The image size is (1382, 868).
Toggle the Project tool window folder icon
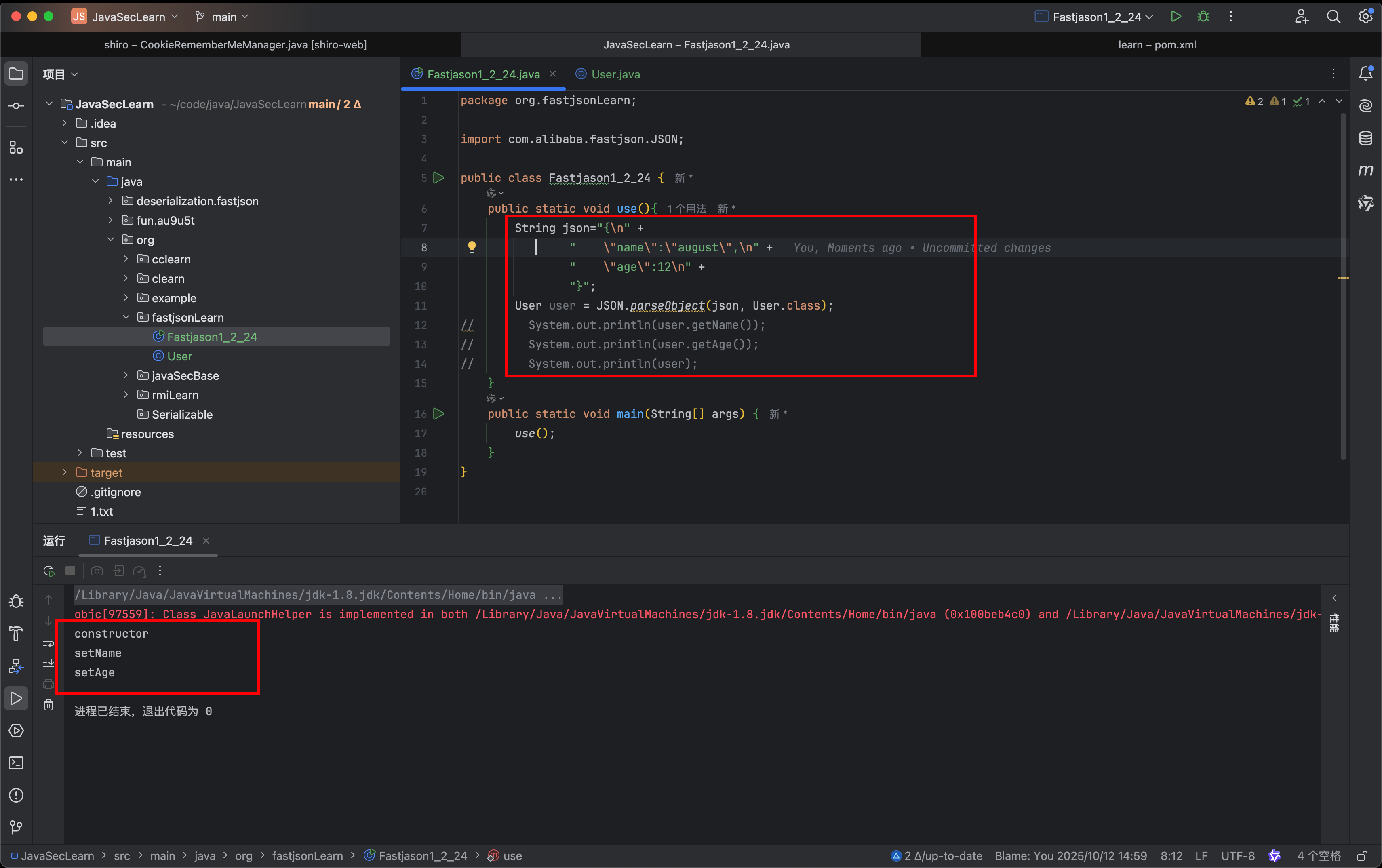click(16, 74)
